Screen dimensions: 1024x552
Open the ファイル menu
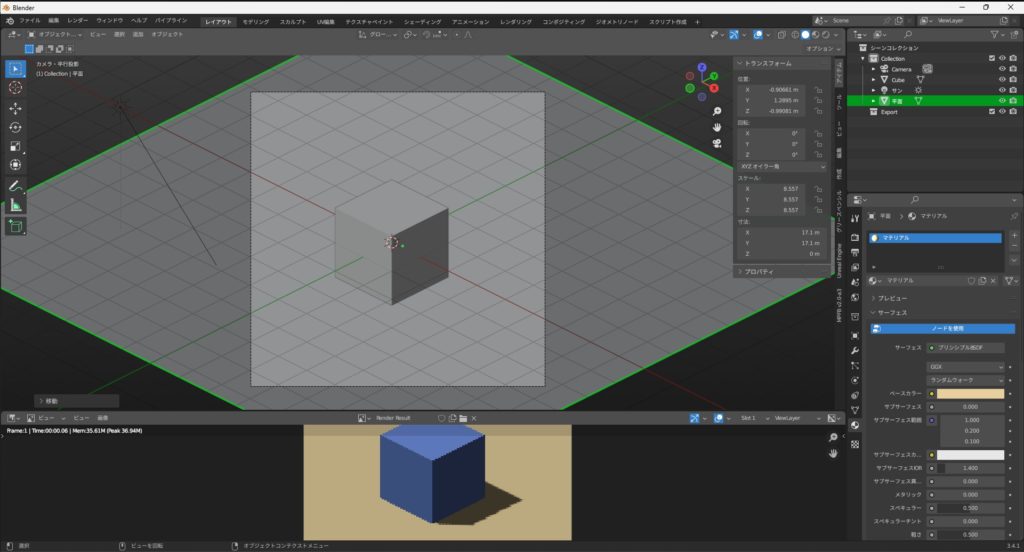pyautogui.click(x=30, y=20)
